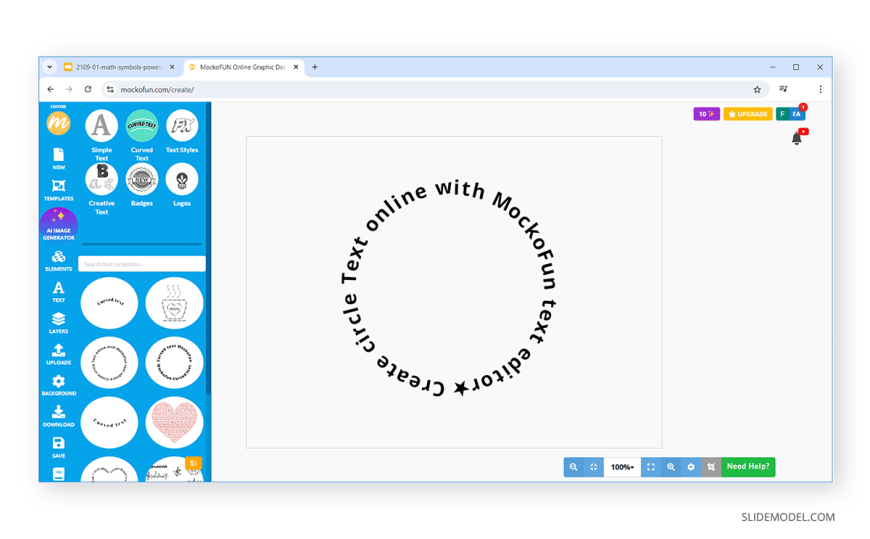This screenshot has height=539, width=870.
Task: Open the MockoFun editor logo
Action: click(x=58, y=123)
